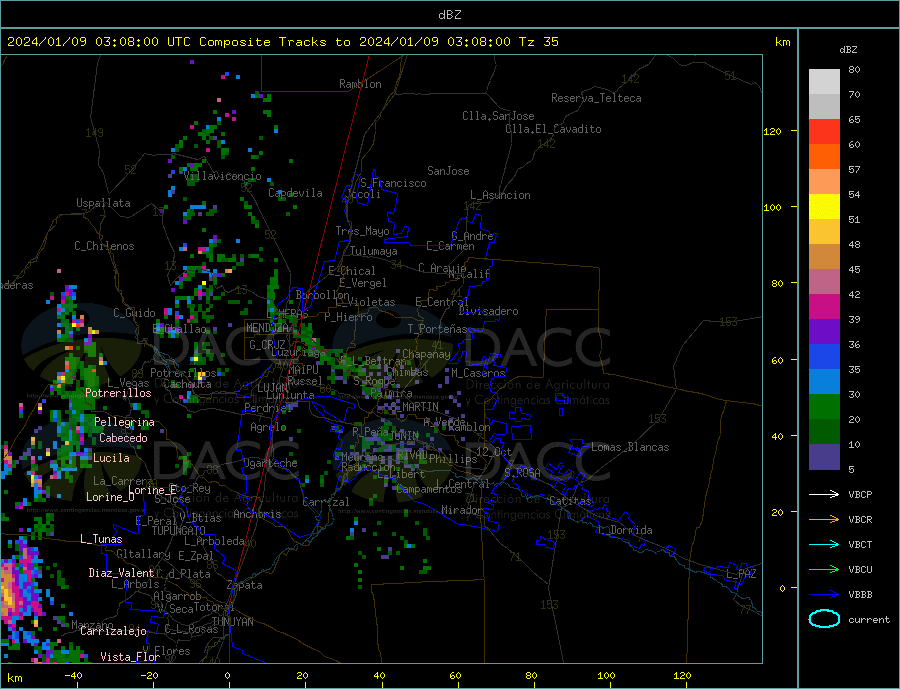Click the 'L_PAZ' label at right edge
Image resolution: width=900 pixels, height=689 pixels.
pyautogui.click(x=742, y=574)
